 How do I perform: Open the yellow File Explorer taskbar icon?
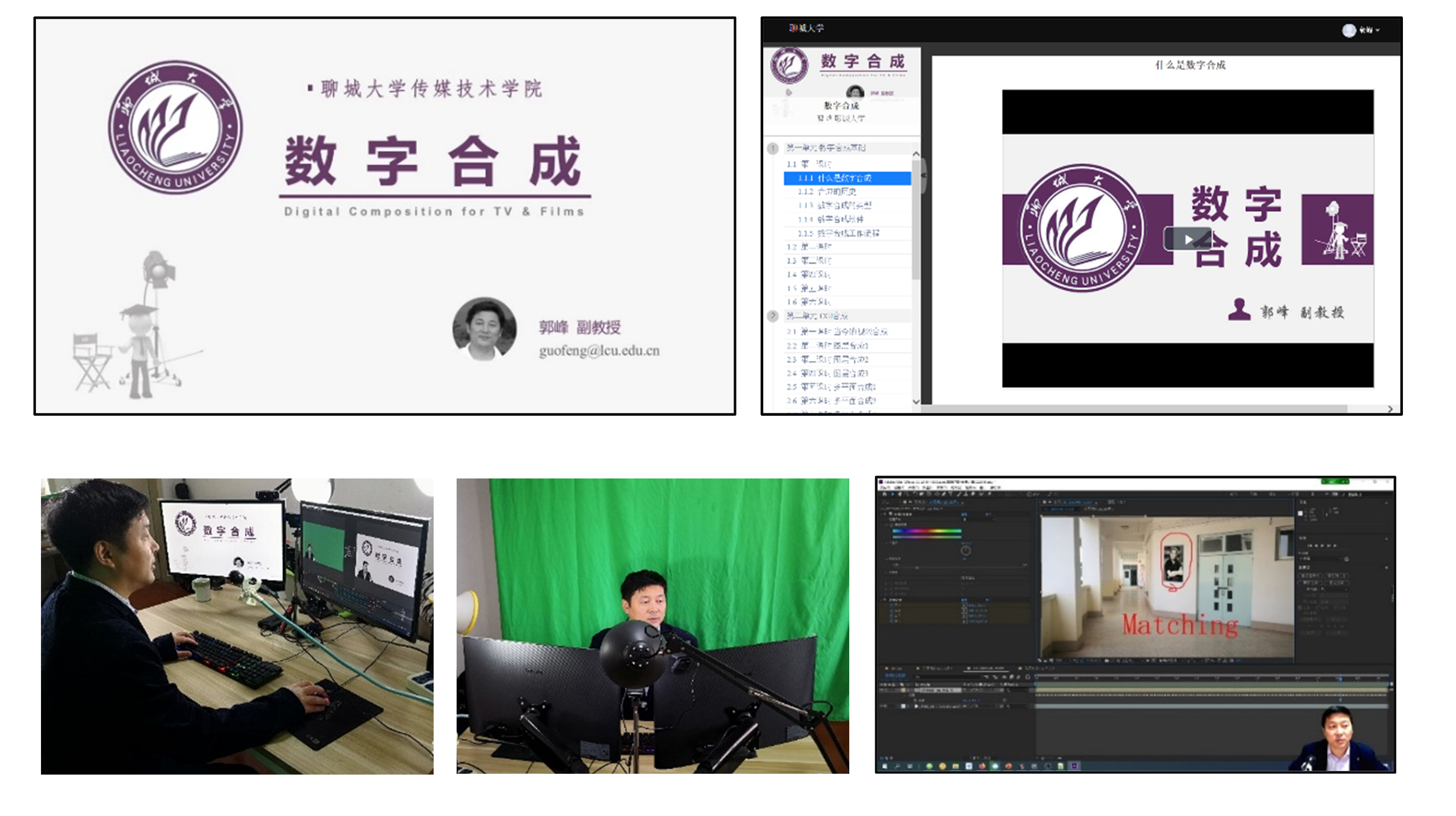point(955,766)
